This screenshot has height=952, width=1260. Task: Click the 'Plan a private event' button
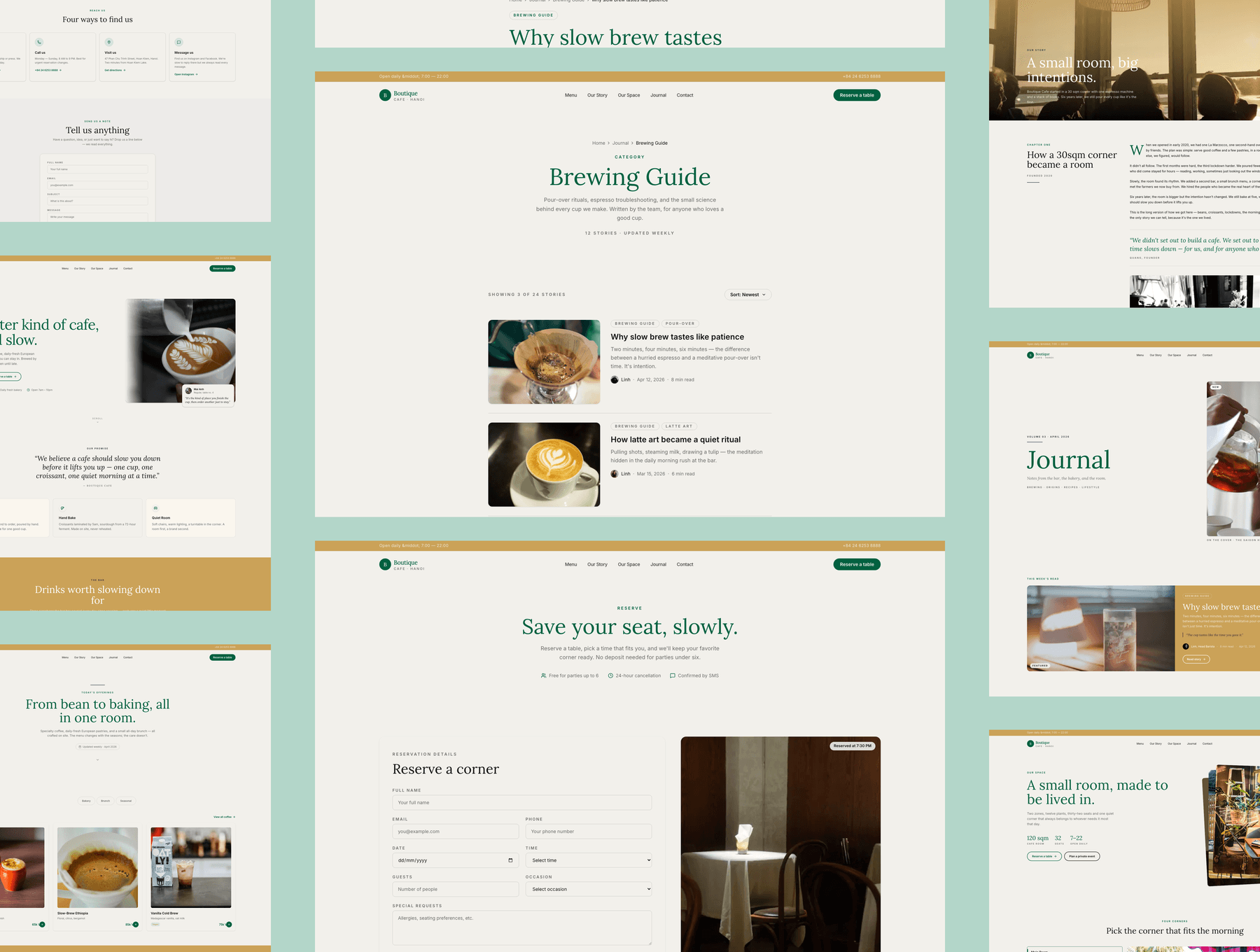pos(1082,856)
